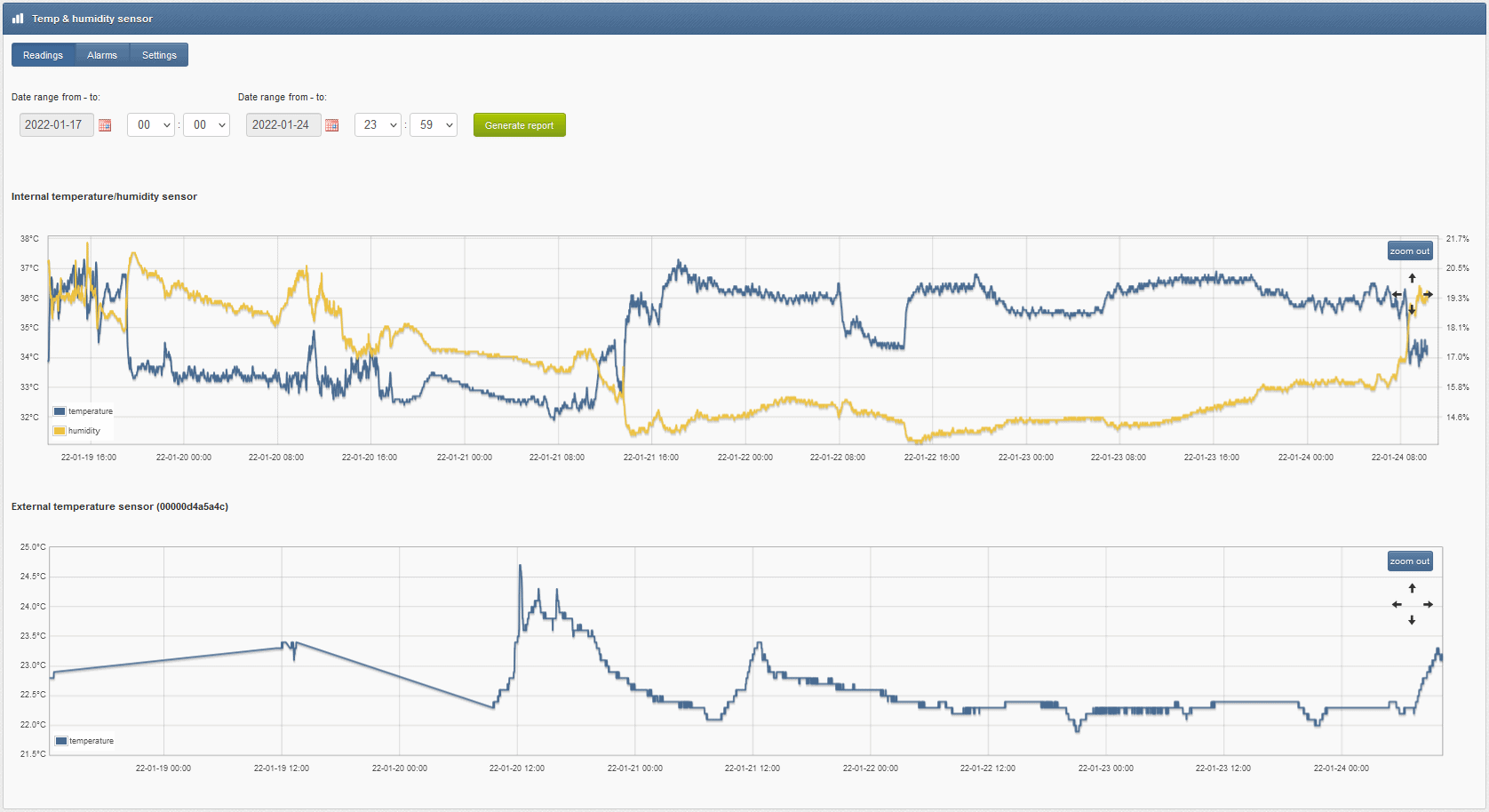The image size is (1489, 812).
Task: Pan external temperature chart down arrow
Action: [x=1412, y=620]
